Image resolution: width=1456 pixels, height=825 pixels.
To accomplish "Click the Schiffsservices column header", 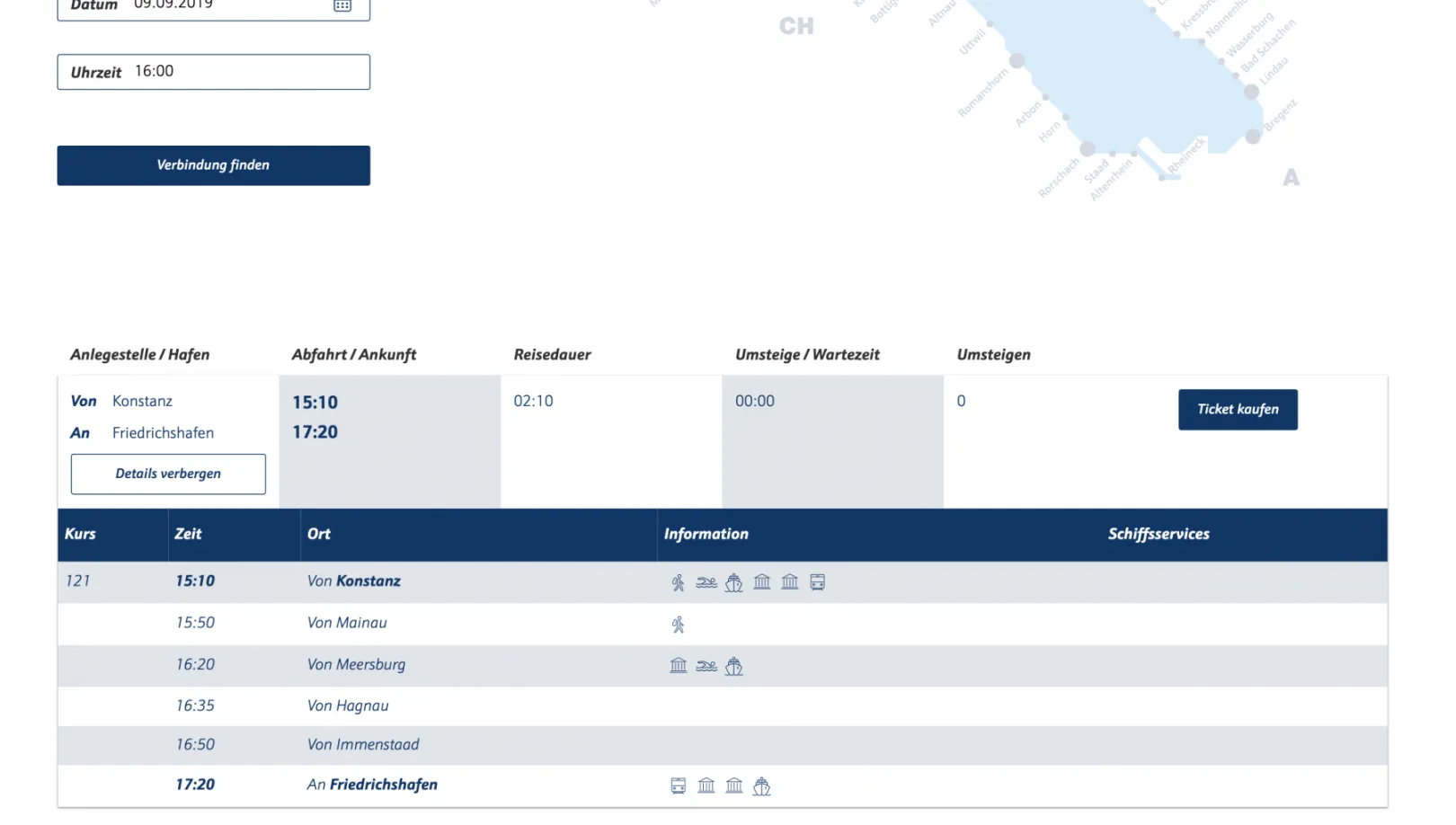I will tap(1158, 534).
